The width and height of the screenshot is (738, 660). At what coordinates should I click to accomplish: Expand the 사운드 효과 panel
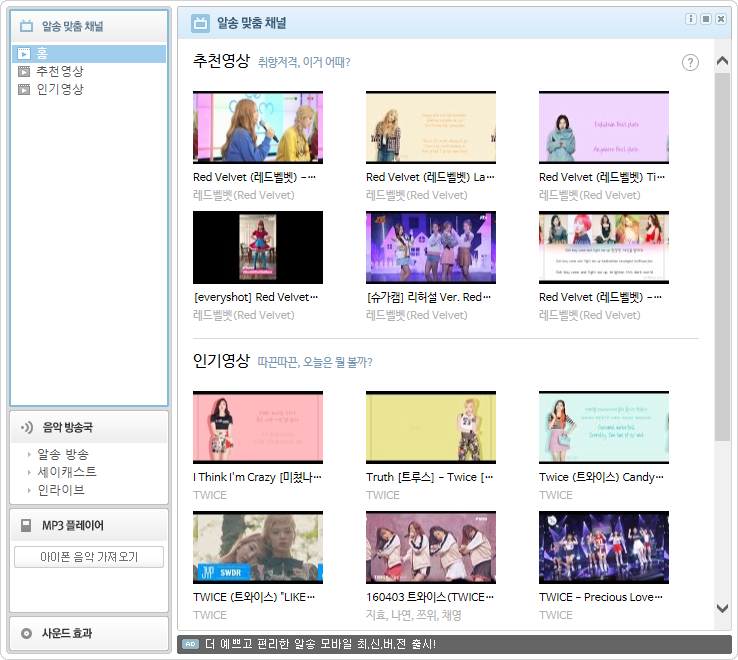[x=89, y=633]
